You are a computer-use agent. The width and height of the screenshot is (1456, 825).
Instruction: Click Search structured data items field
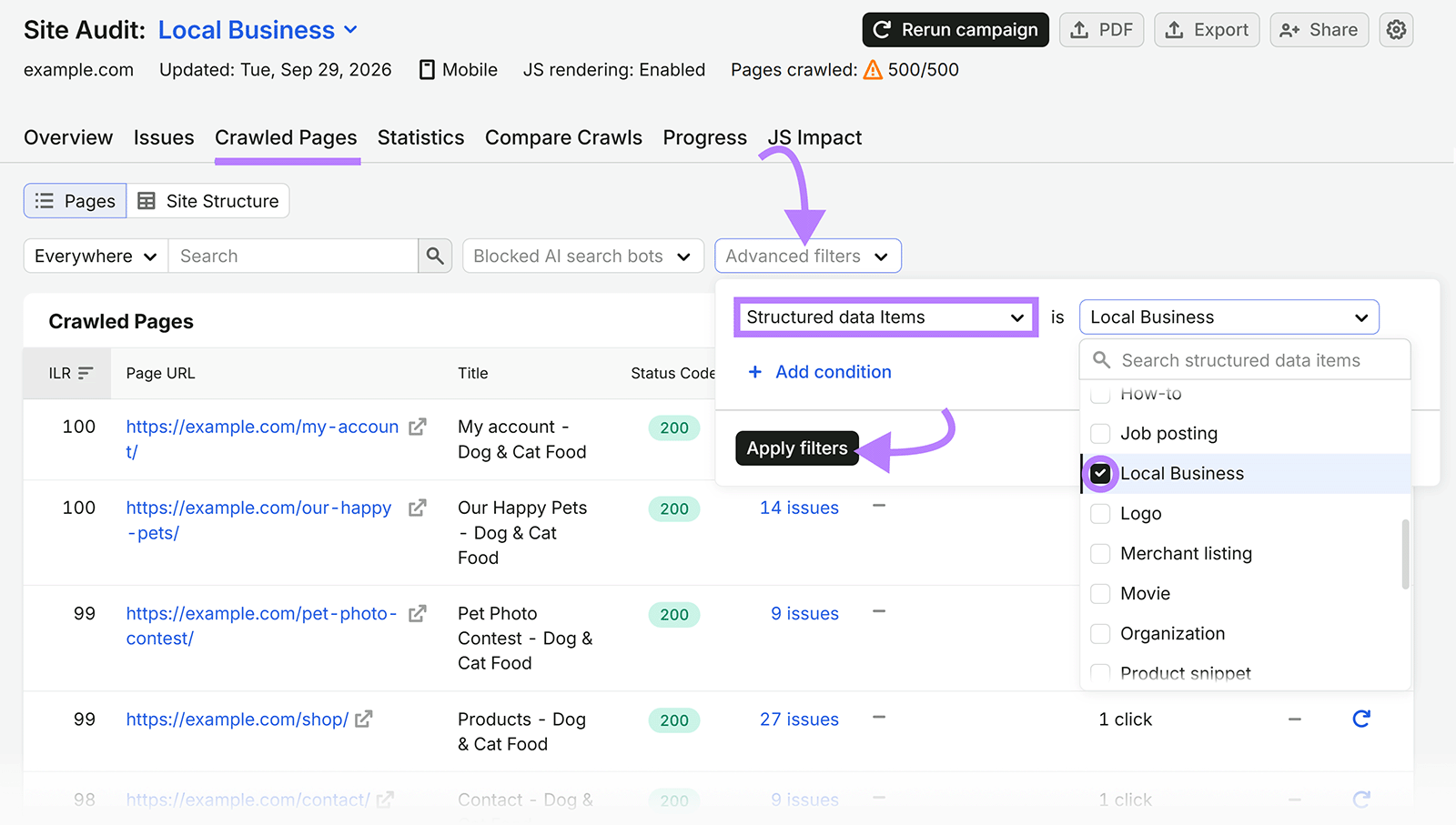1245,360
